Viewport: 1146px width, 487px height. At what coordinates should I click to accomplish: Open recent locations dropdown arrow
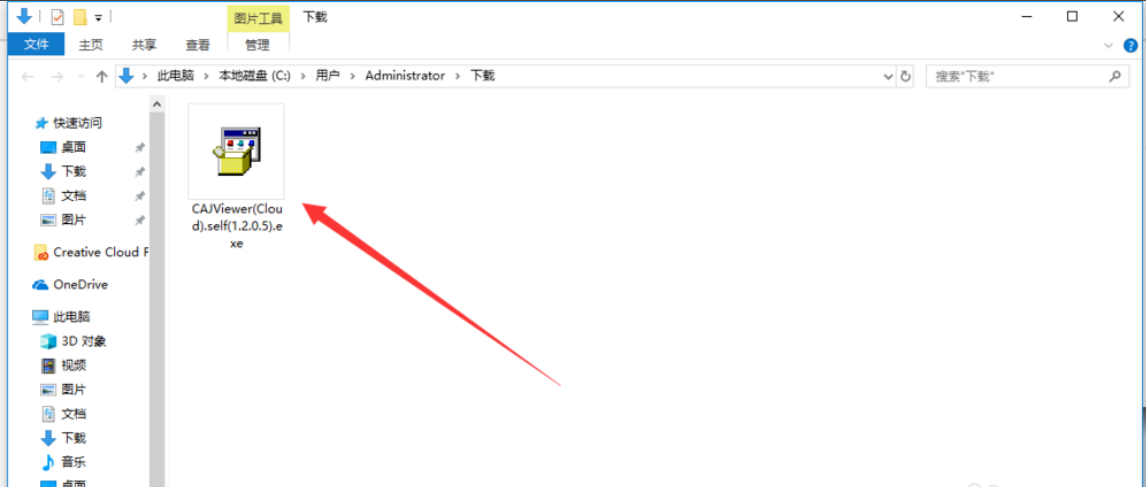click(x=79, y=77)
